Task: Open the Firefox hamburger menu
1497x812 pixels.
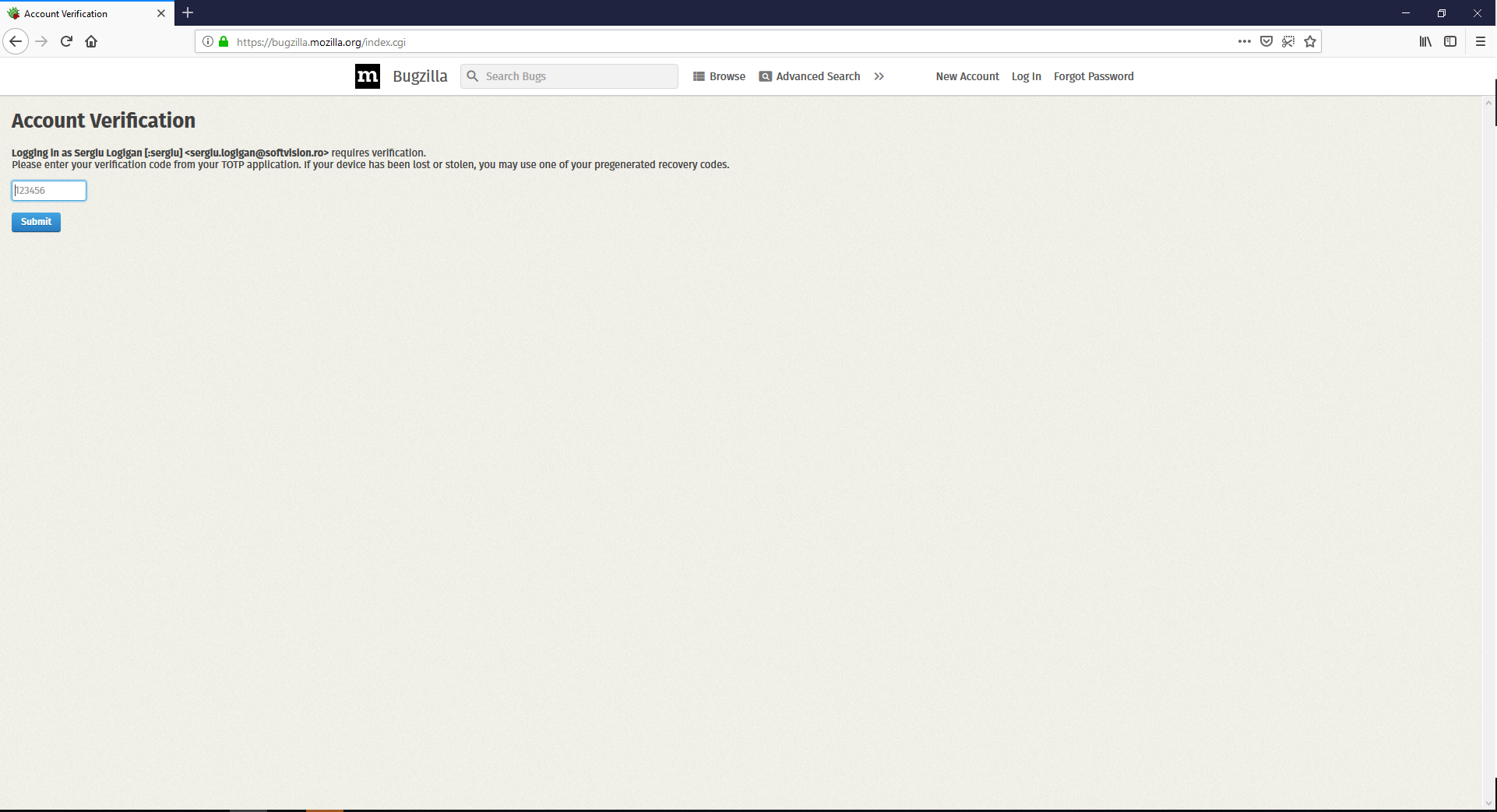Action: [x=1481, y=41]
